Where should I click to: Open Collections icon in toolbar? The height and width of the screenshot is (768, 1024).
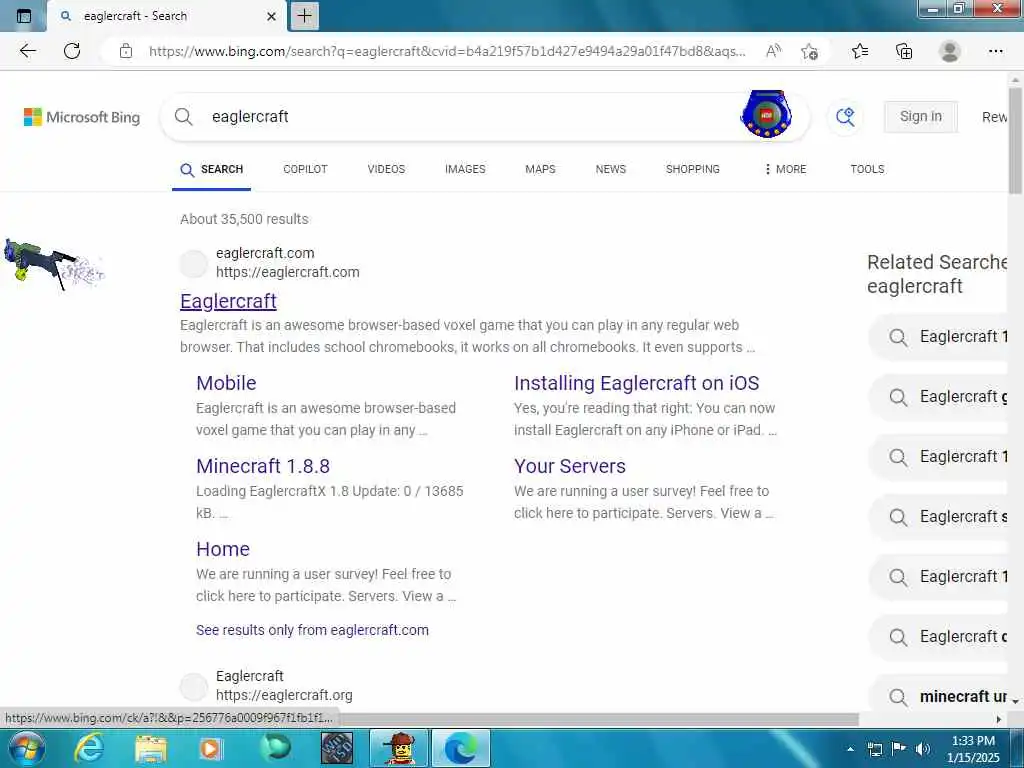point(904,51)
